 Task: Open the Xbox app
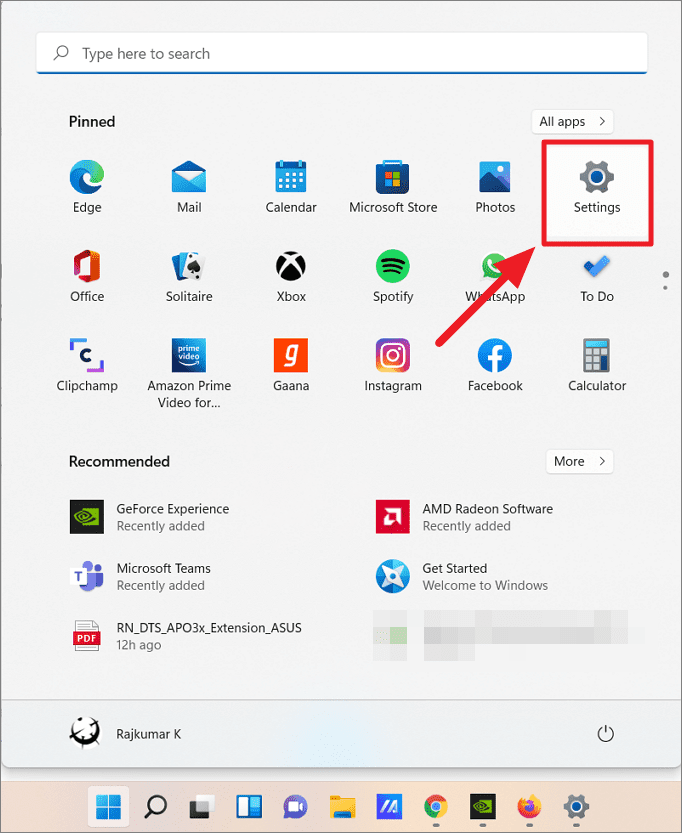click(x=291, y=276)
